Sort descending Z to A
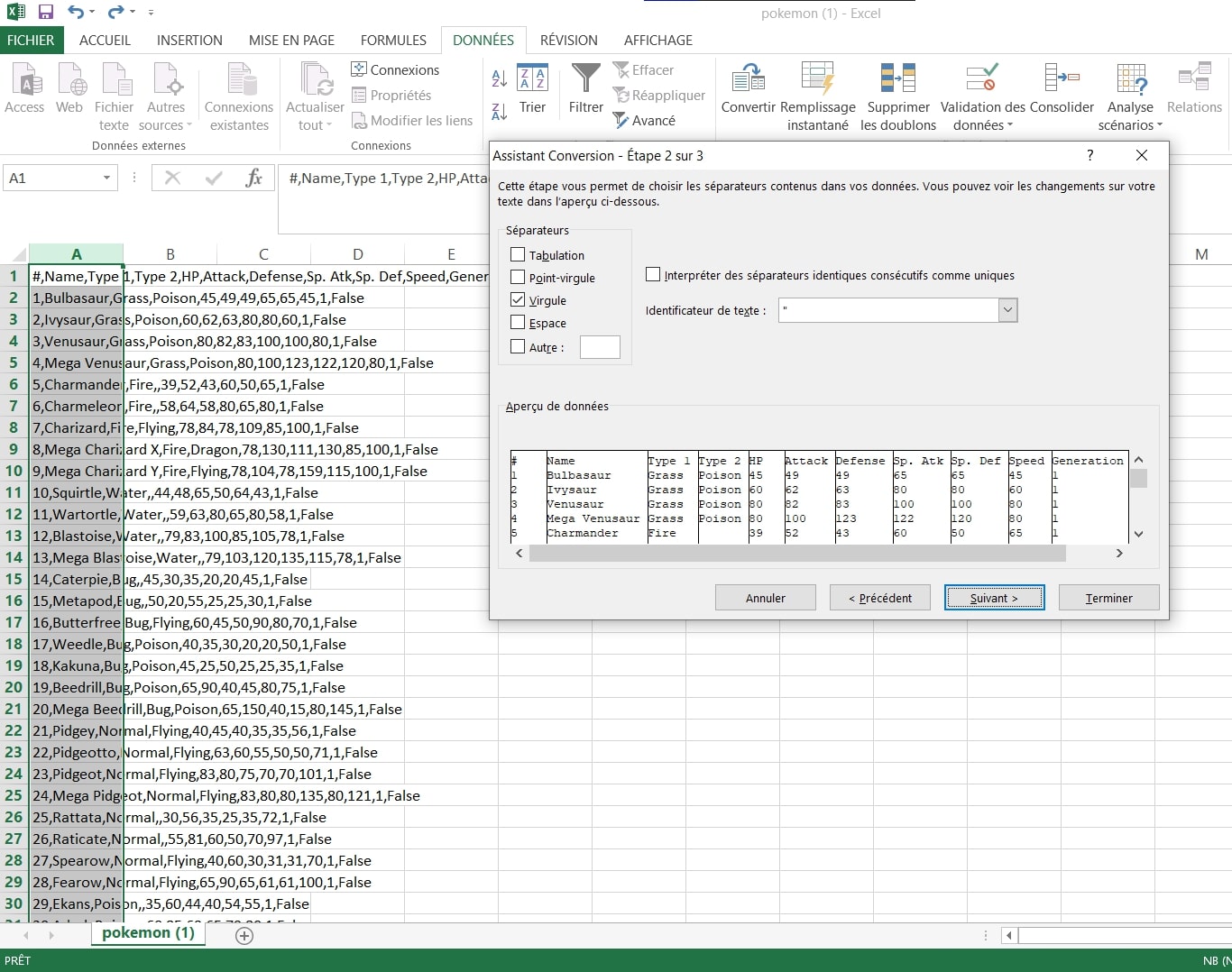This screenshot has width=1232, height=972. 499,112
